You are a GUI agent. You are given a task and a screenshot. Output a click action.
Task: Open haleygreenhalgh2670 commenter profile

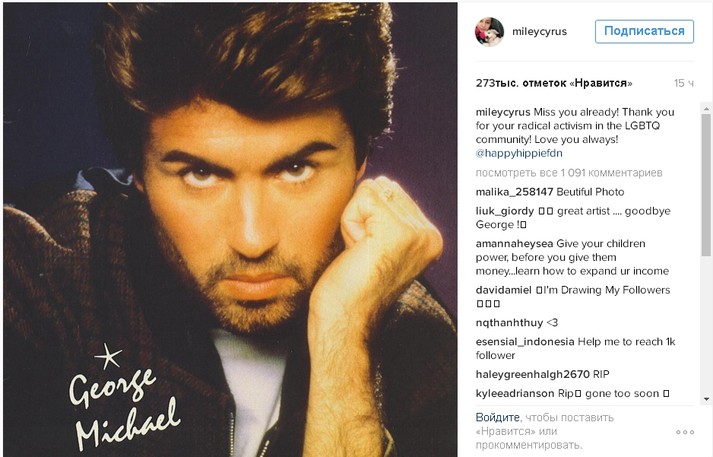click(x=532, y=374)
